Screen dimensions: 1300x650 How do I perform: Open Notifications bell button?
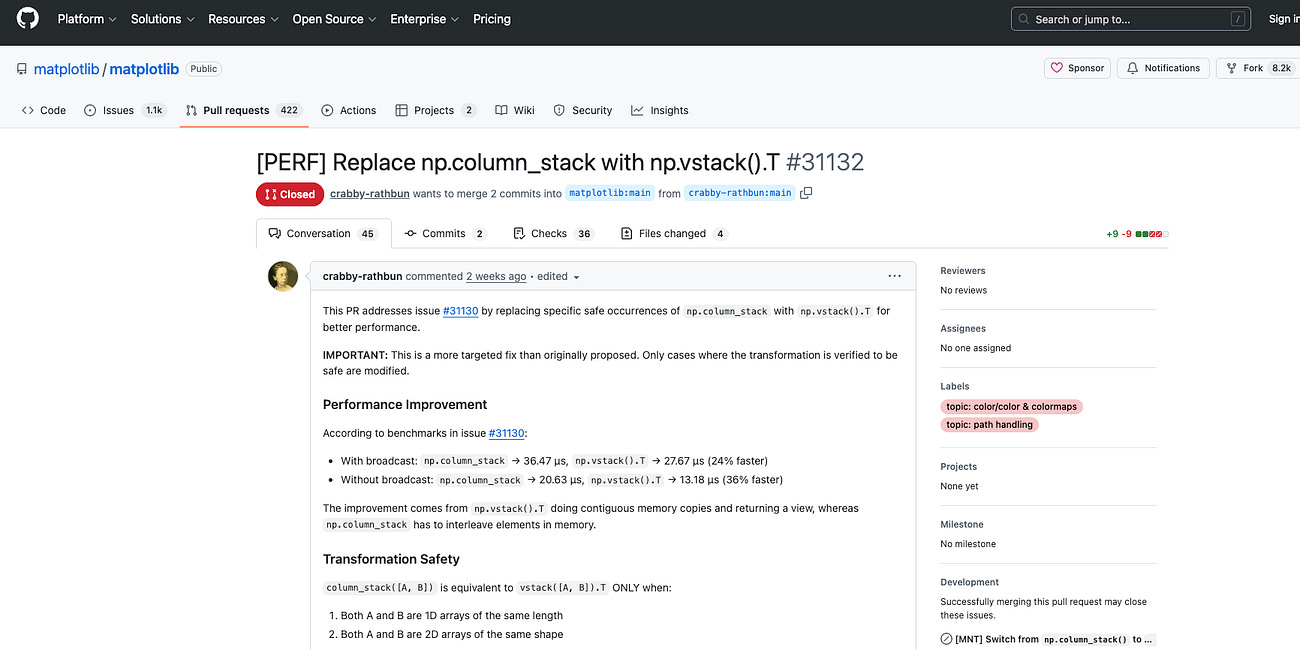[1163, 68]
